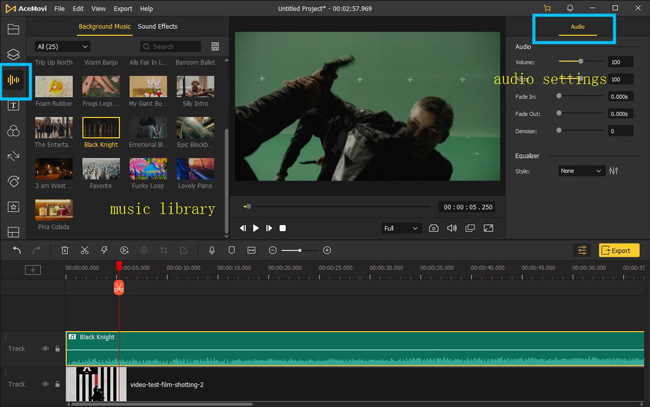This screenshot has height=407, width=650.
Task: Open the Full preview quality dropdown
Action: pyautogui.click(x=401, y=228)
